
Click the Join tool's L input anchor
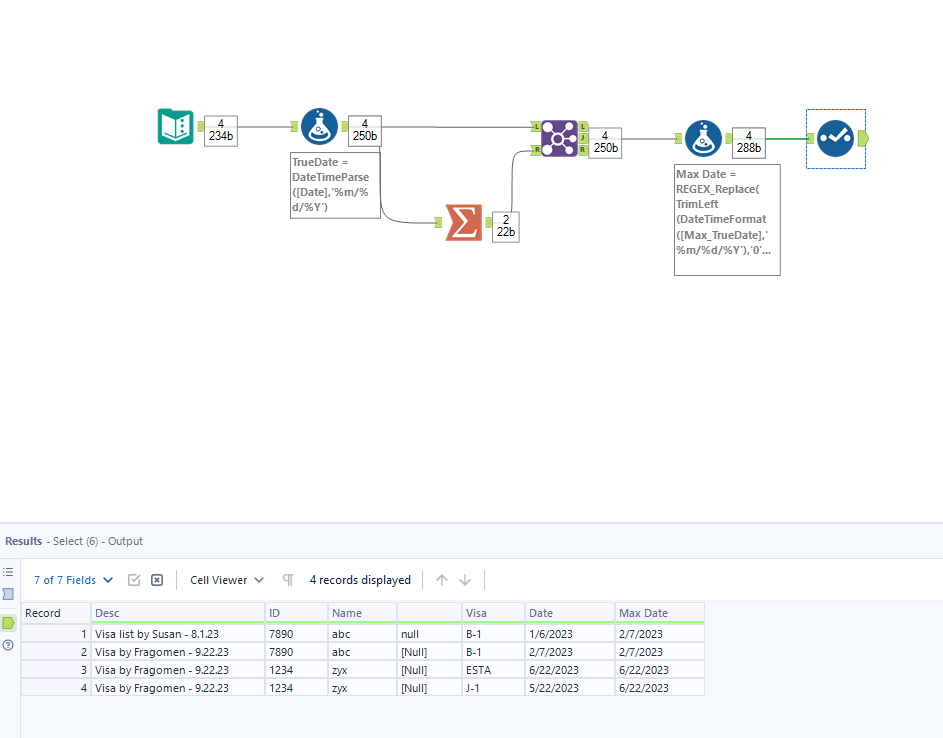point(536,127)
